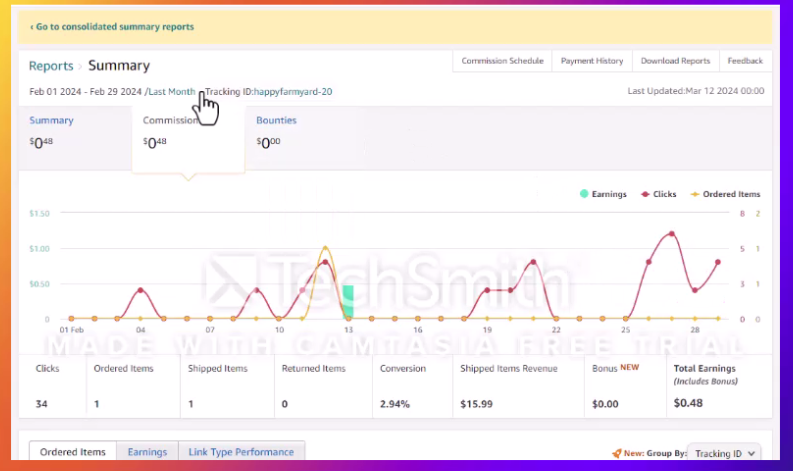Viewport: 793px width, 471px height.
Task: Select the Summary earnings card
Action: 75,138
